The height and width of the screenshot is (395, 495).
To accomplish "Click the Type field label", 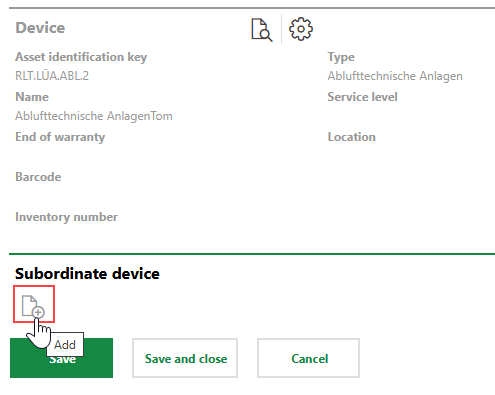I will point(341,57).
